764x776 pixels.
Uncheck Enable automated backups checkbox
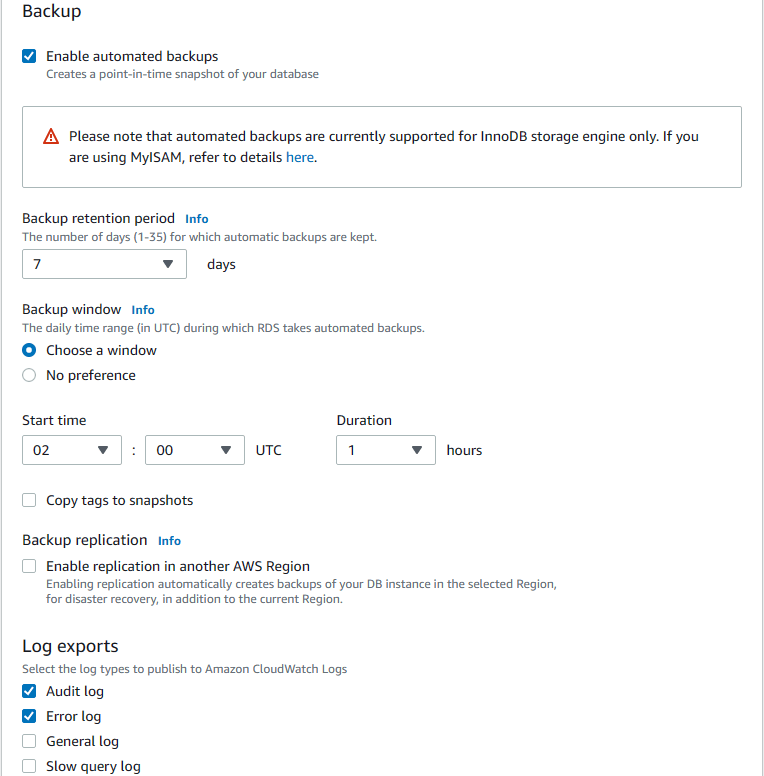point(29,56)
